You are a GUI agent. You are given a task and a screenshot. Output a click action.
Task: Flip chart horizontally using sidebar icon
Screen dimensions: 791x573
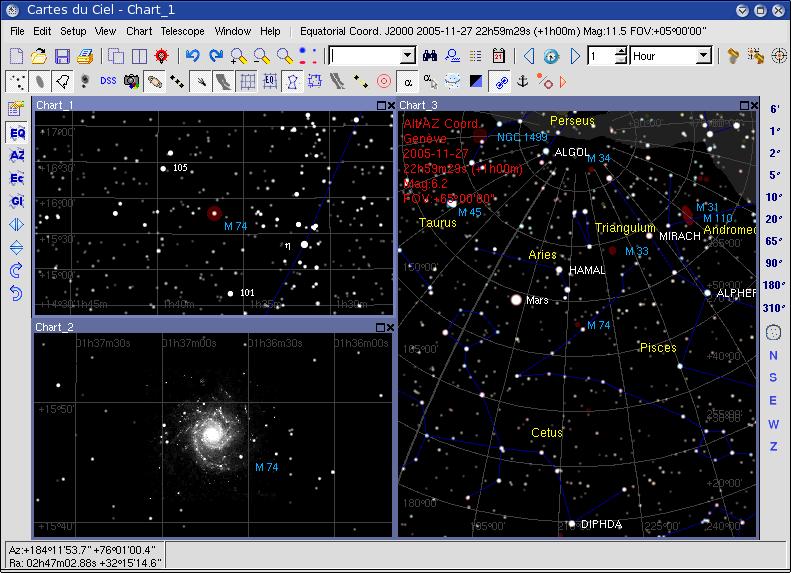pos(17,225)
